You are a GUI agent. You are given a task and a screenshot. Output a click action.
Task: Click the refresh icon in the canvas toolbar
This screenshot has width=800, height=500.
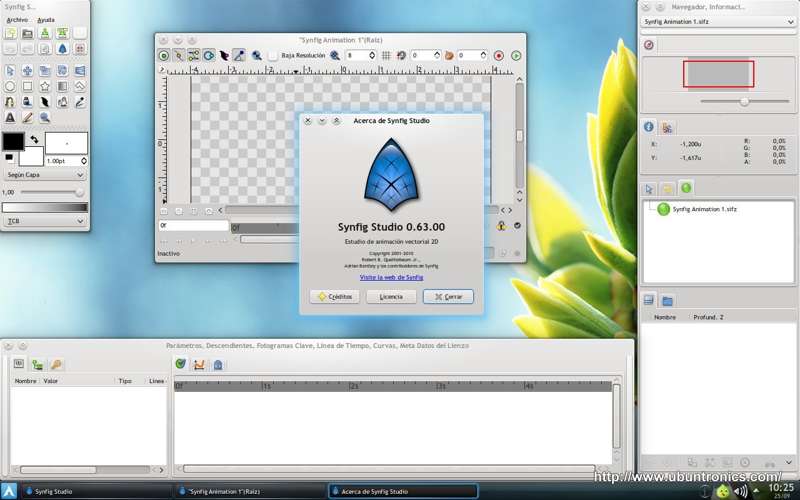click(x=402, y=56)
